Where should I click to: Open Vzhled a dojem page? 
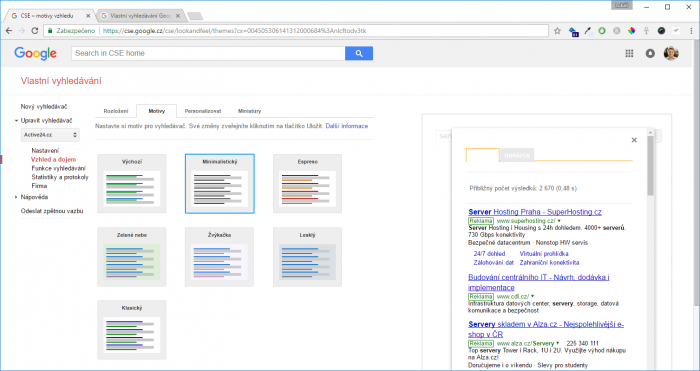point(54,159)
